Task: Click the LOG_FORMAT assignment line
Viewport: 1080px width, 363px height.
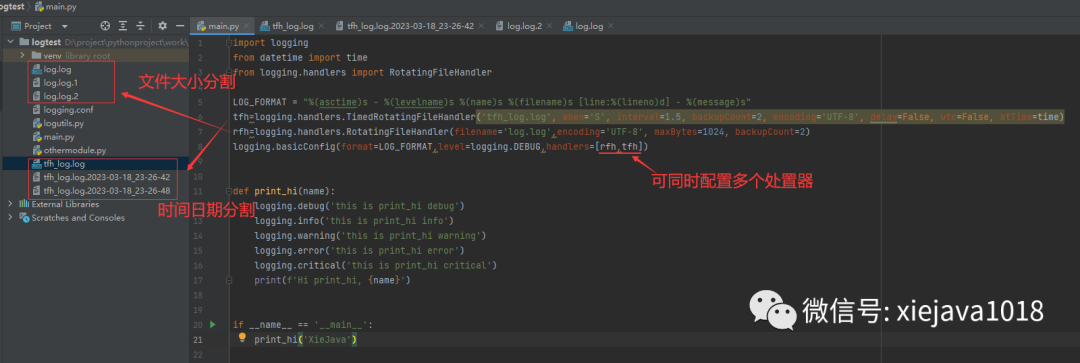Action: click(x=492, y=101)
